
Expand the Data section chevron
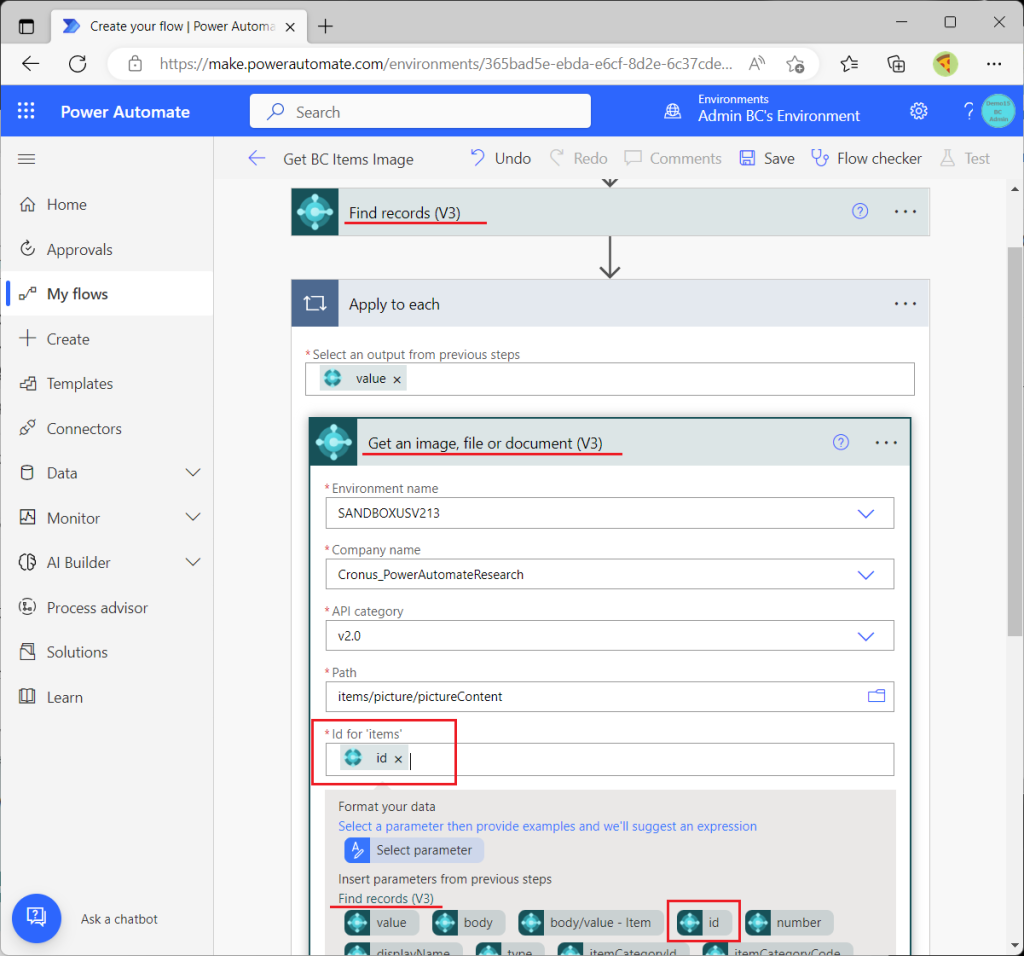coord(193,473)
